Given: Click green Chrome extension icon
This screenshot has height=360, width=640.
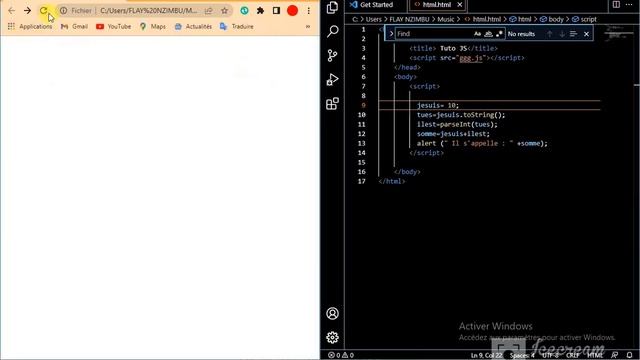Looking at the screenshot, I should [x=244, y=11].
